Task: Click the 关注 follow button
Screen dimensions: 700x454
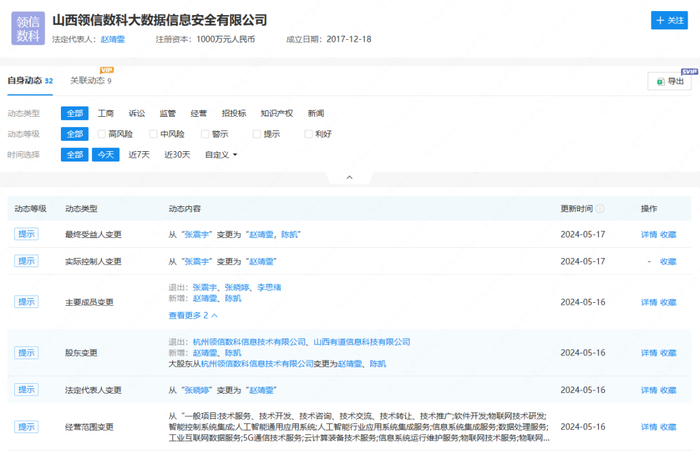Action: [669, 20]
